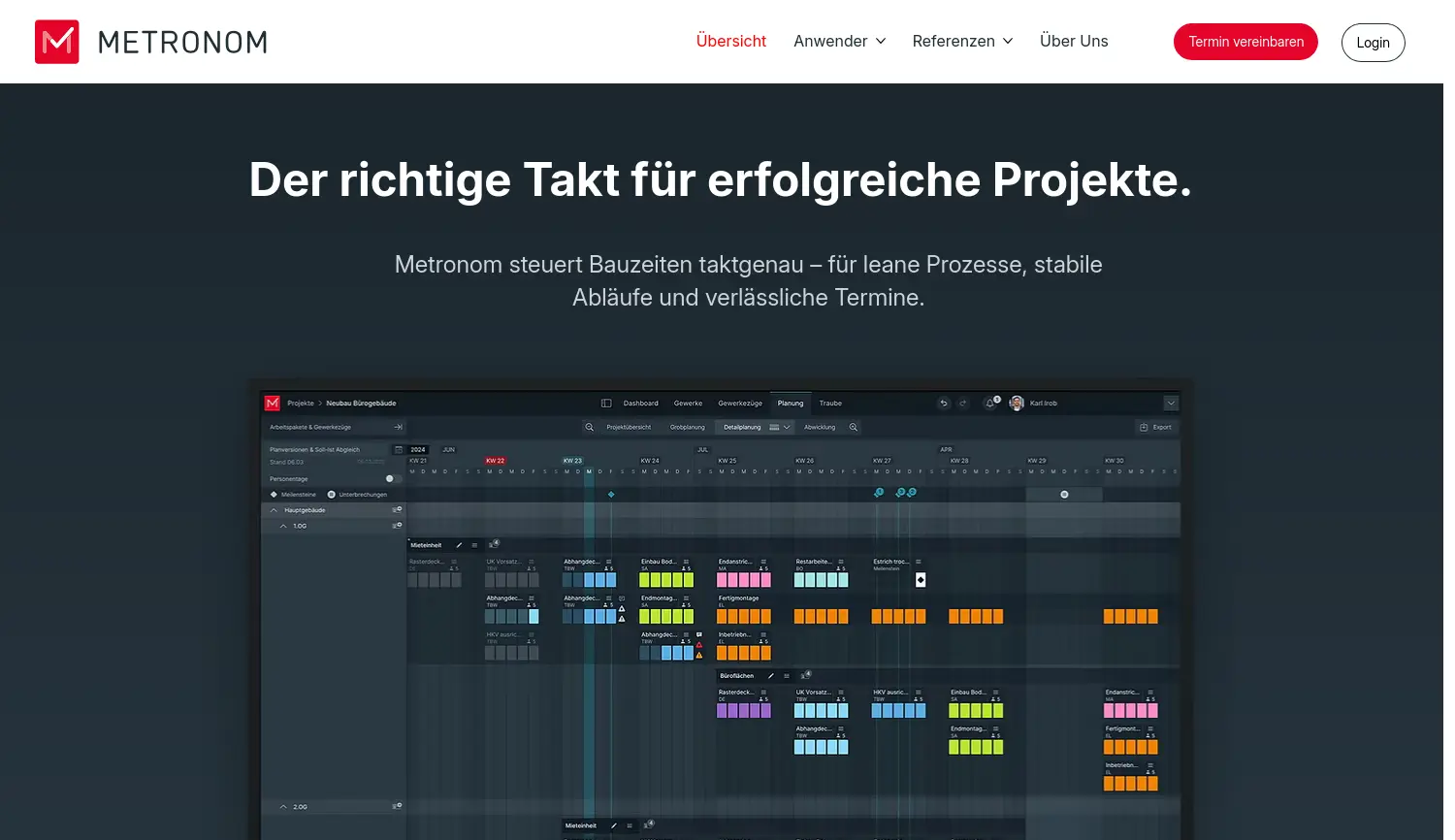Viewport: 1455px width, 840px height.
Task: Select the KW 22 week label
Action: coord(496,461)
